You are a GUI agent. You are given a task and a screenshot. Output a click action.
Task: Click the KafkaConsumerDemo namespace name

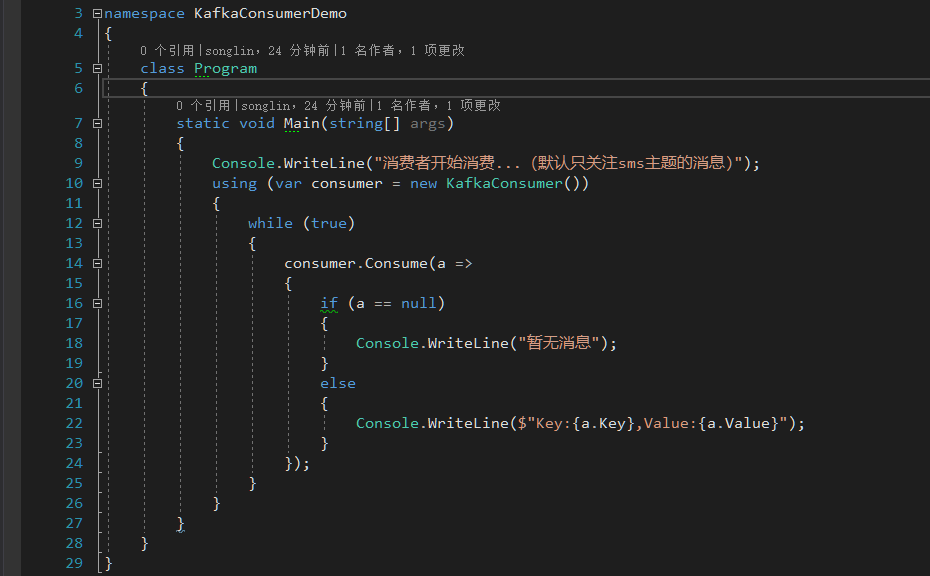click(270, 13)
